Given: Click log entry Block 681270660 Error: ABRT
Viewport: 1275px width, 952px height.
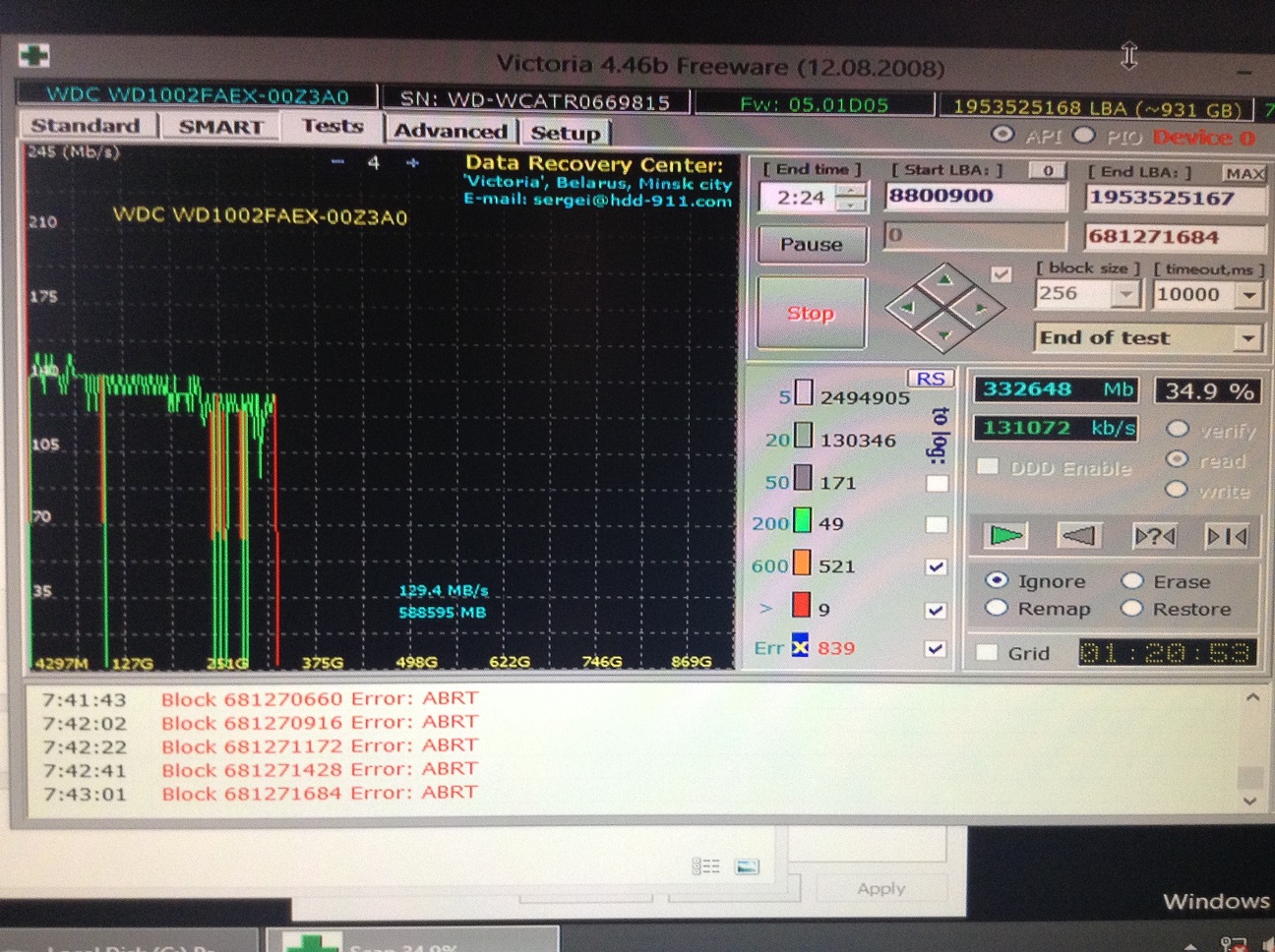Looking at the screenshot, I should 320,698.
